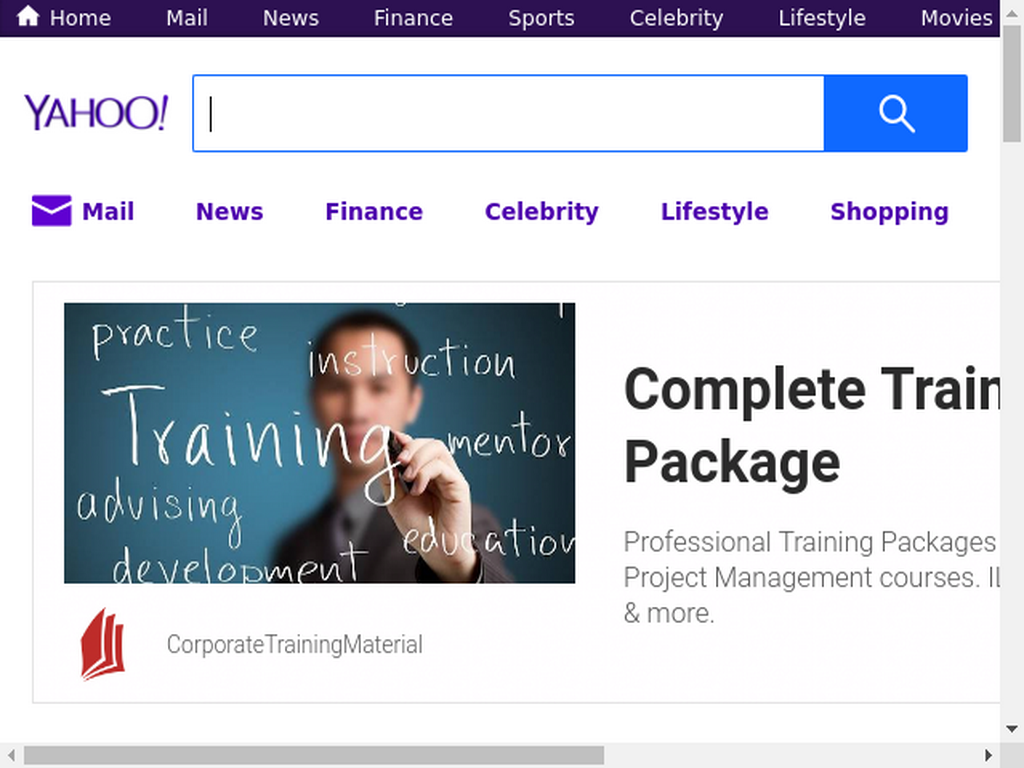Click the horizontal scrollbar thumb
Screen dimensions: 1024x768
tap(314, 755)
